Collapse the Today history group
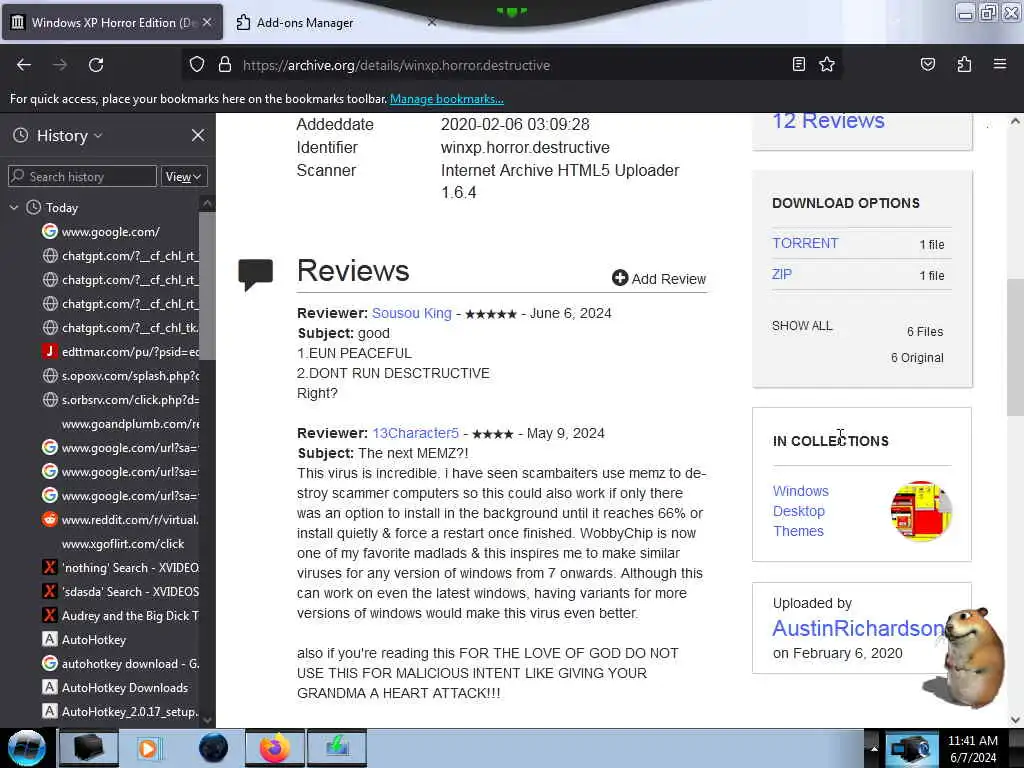1024x768 pixels. coord(14,208)
